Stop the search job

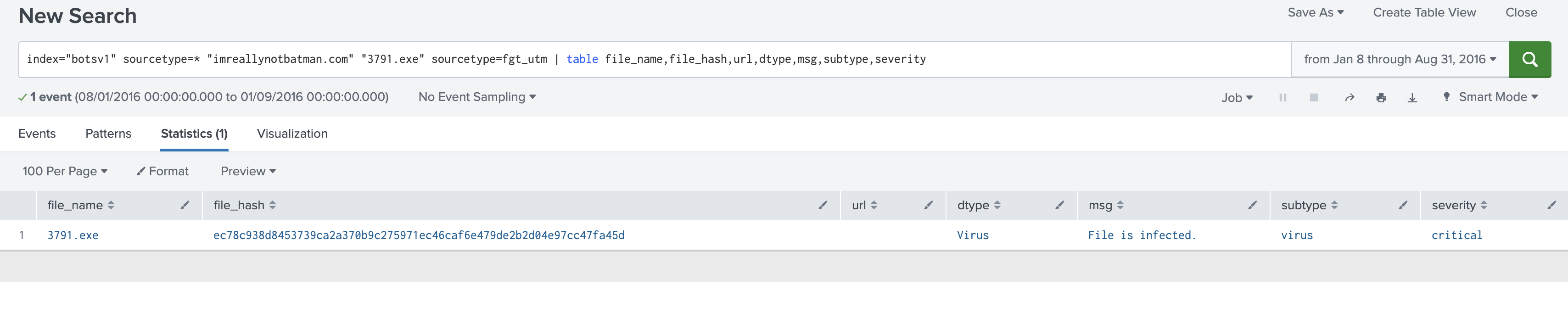point(1314,97)
